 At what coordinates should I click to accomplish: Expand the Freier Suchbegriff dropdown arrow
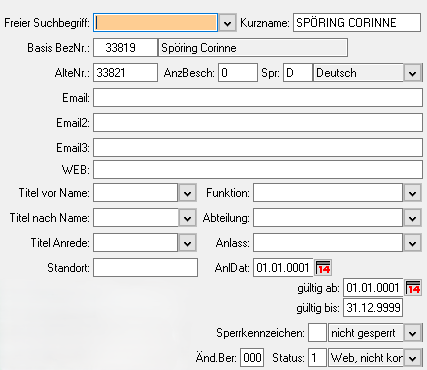228,23
